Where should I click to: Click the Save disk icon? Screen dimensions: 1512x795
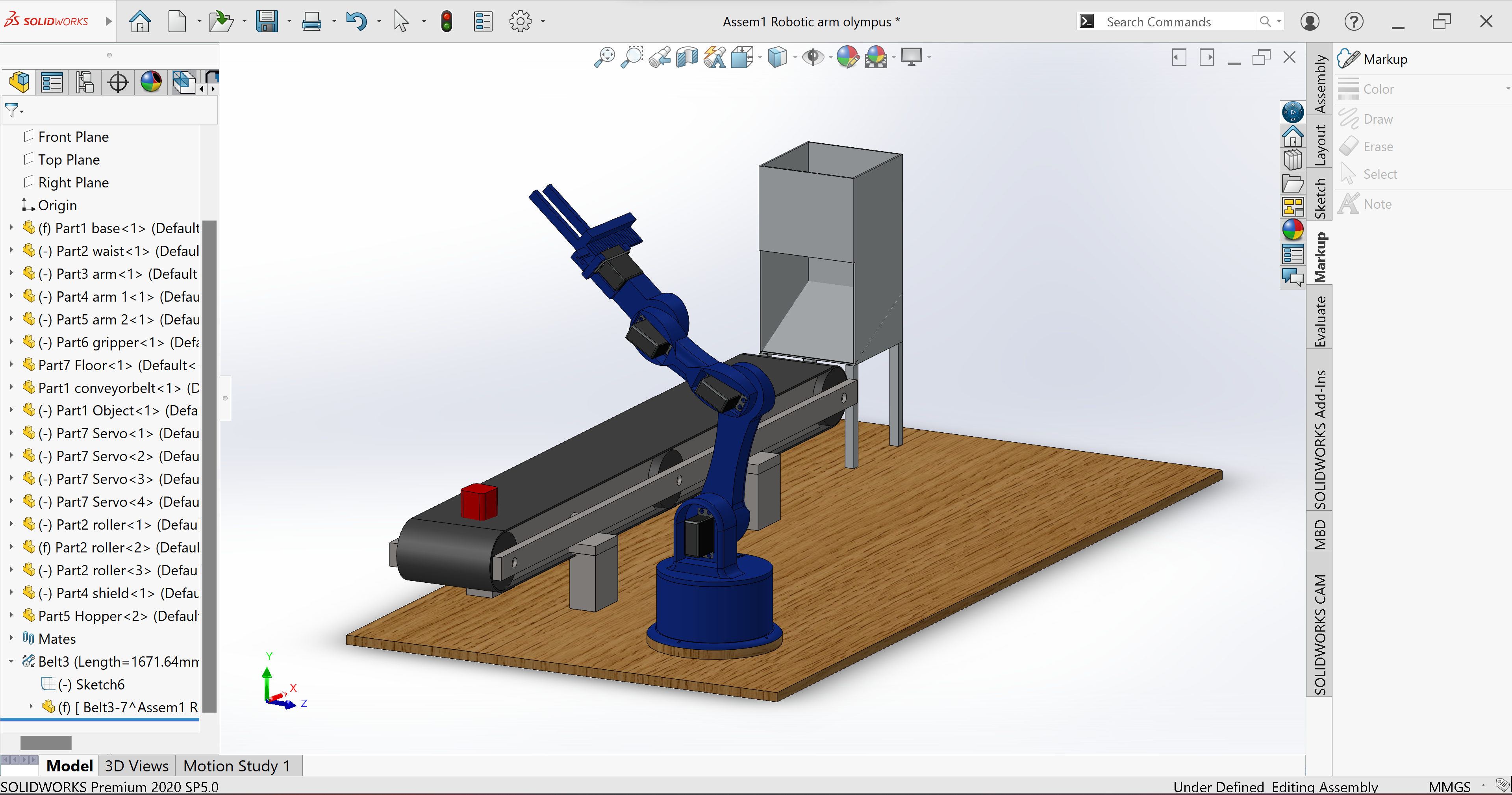[x=267, y=22]
